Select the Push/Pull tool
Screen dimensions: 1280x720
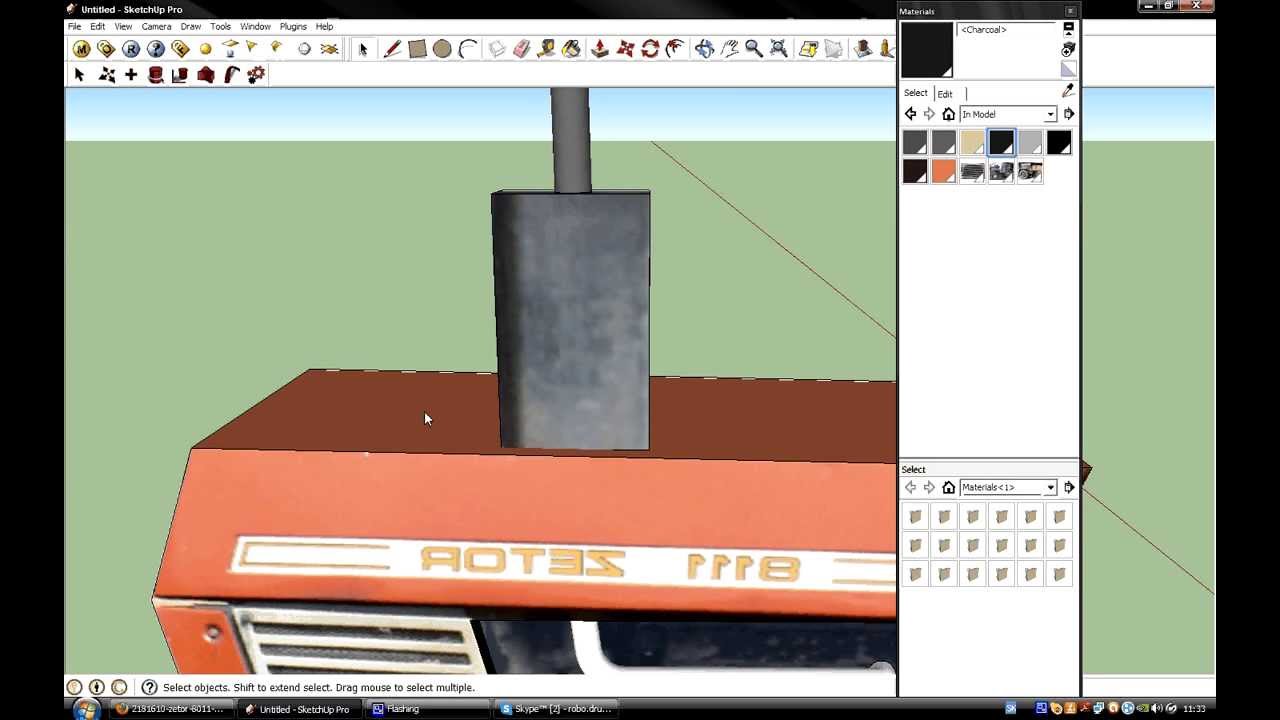[600, 49]
